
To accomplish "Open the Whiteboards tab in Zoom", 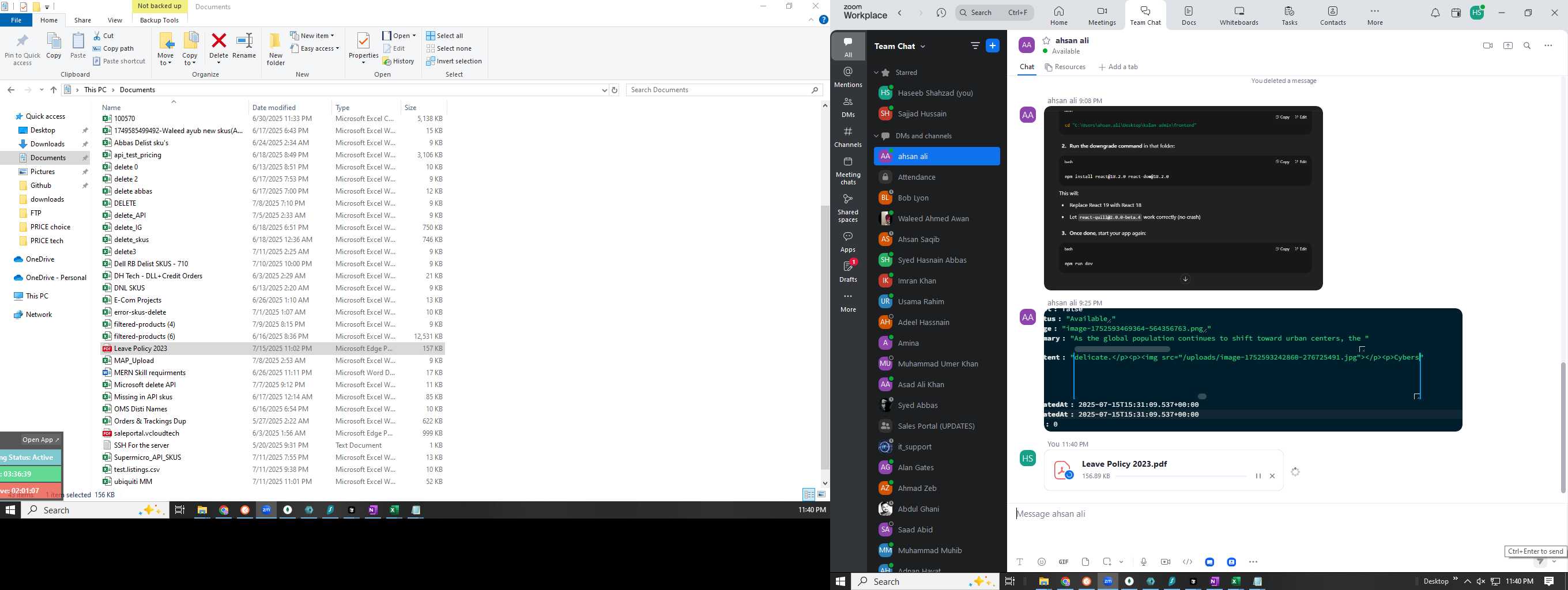I will coord(1239,16).
